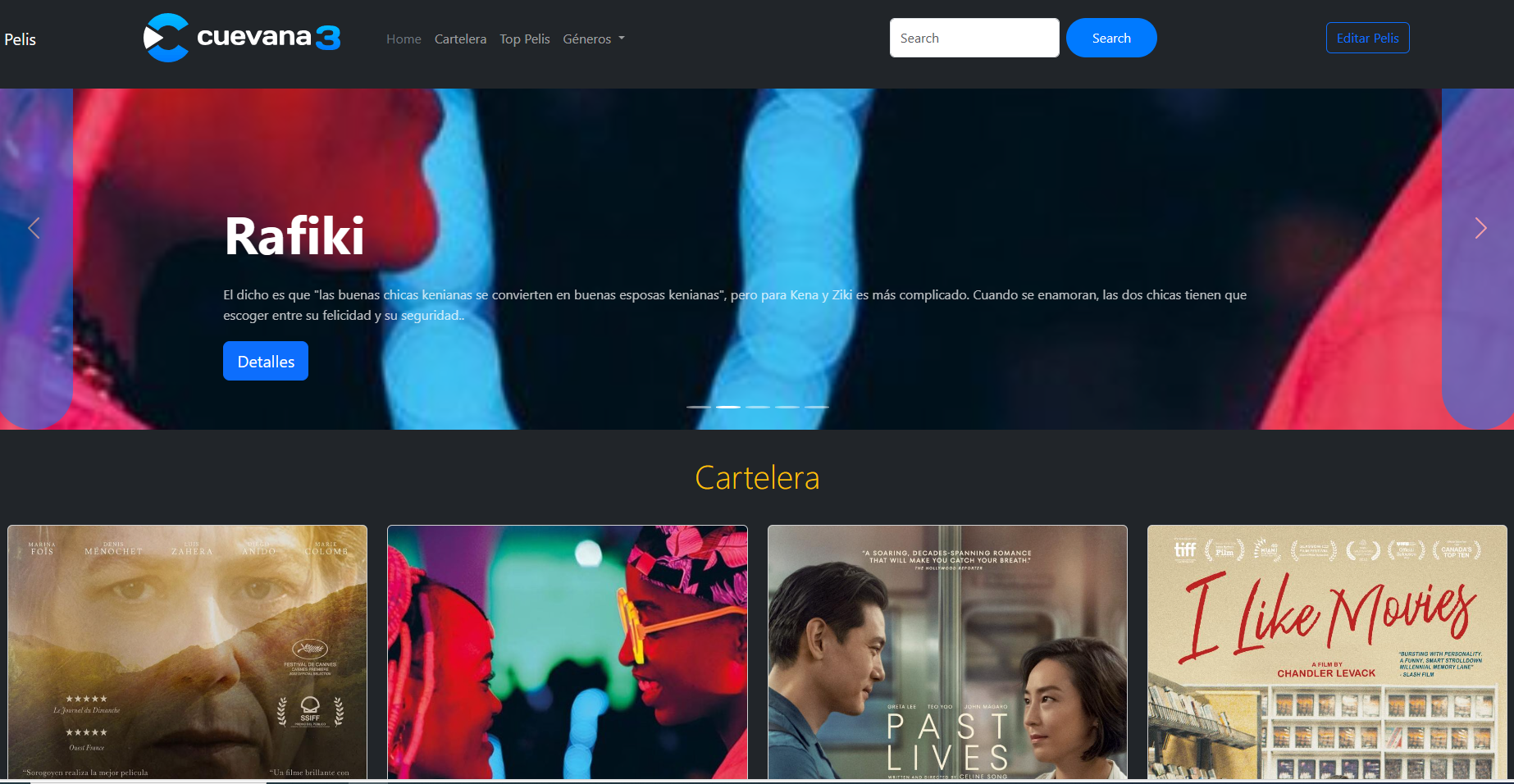The width and height of the screenshot is (1514, 784).
Task: Advance to the next carousel slide
Action: [x=1480, y=228]
